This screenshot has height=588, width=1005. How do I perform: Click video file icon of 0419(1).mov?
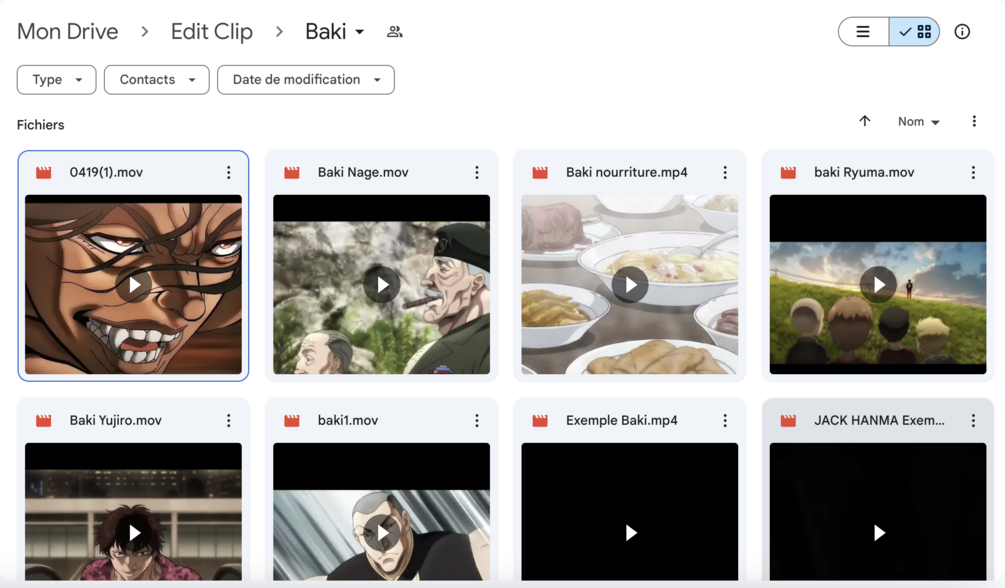(44, 172)
